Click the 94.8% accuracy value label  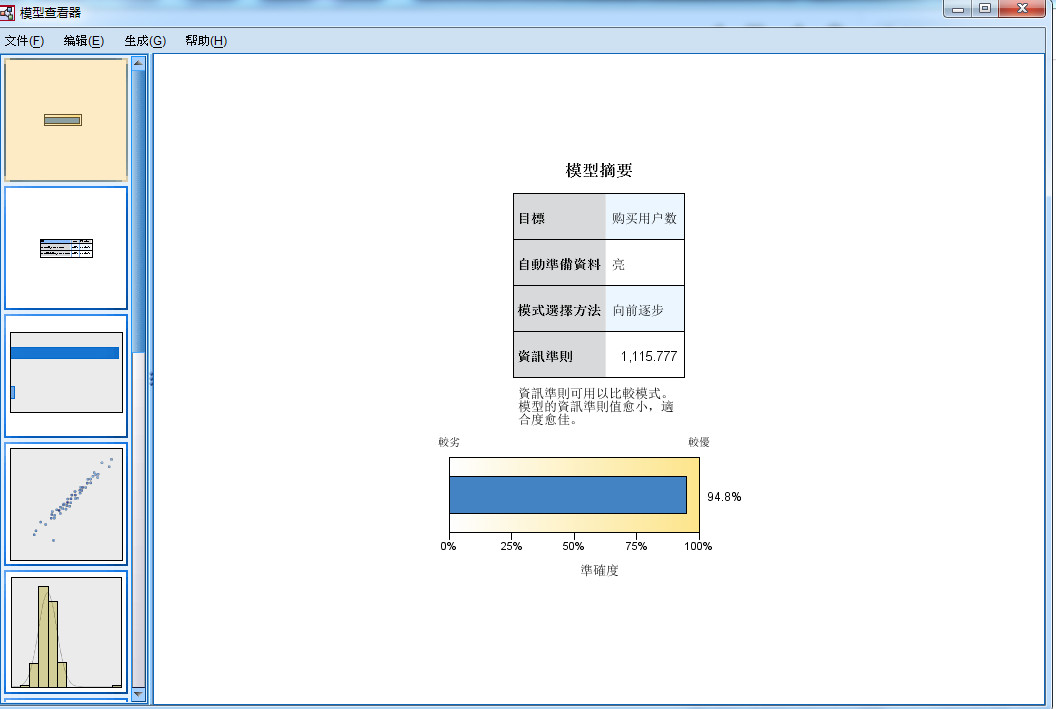pos(724,497)
